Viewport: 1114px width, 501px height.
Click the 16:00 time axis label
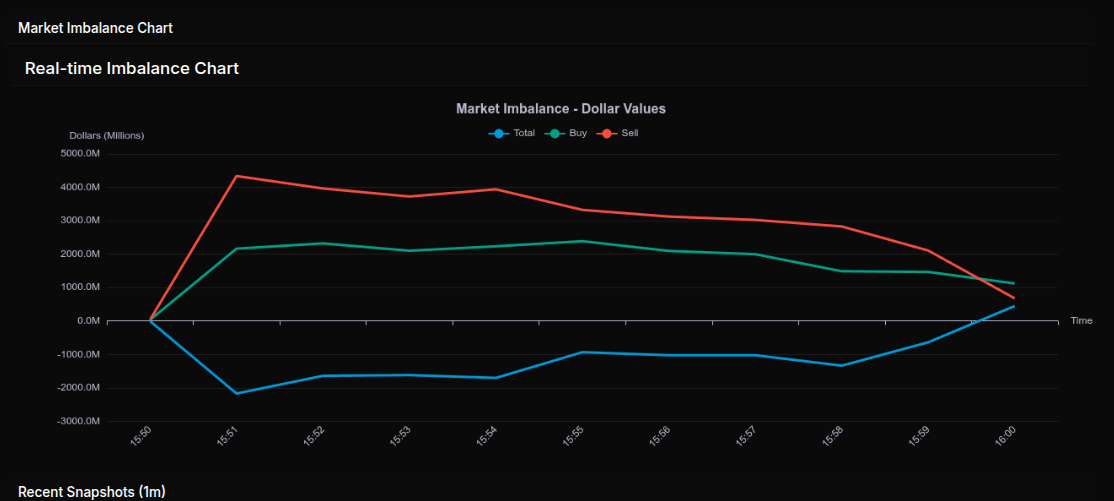(1005, 437)
